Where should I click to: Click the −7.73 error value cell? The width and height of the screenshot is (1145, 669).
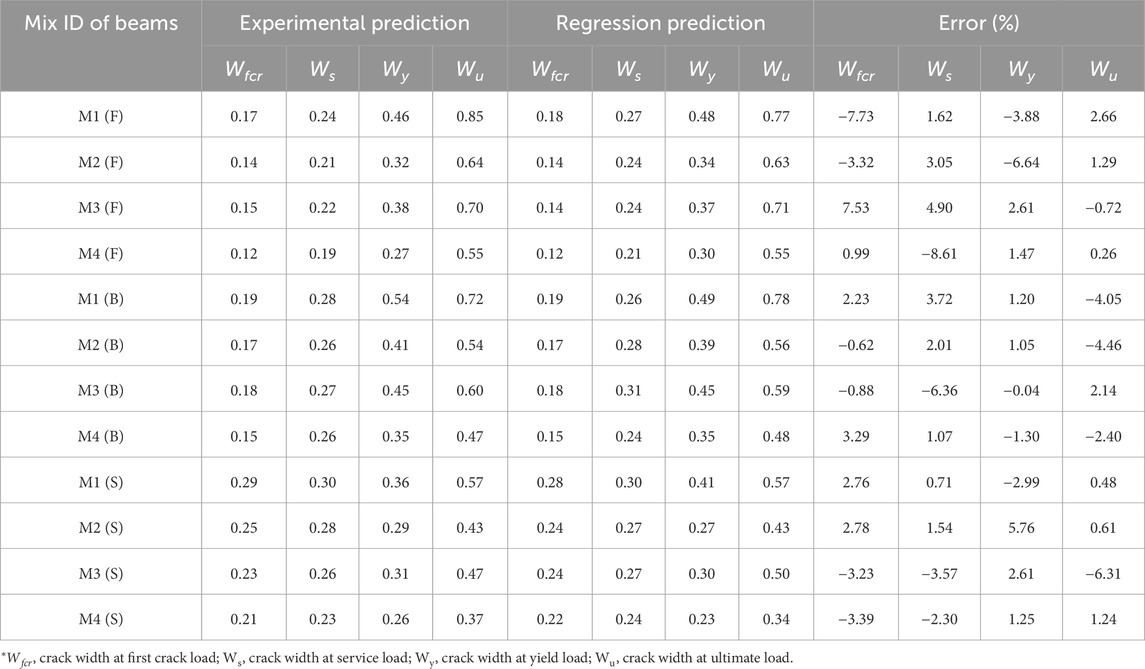click(851, 113)
